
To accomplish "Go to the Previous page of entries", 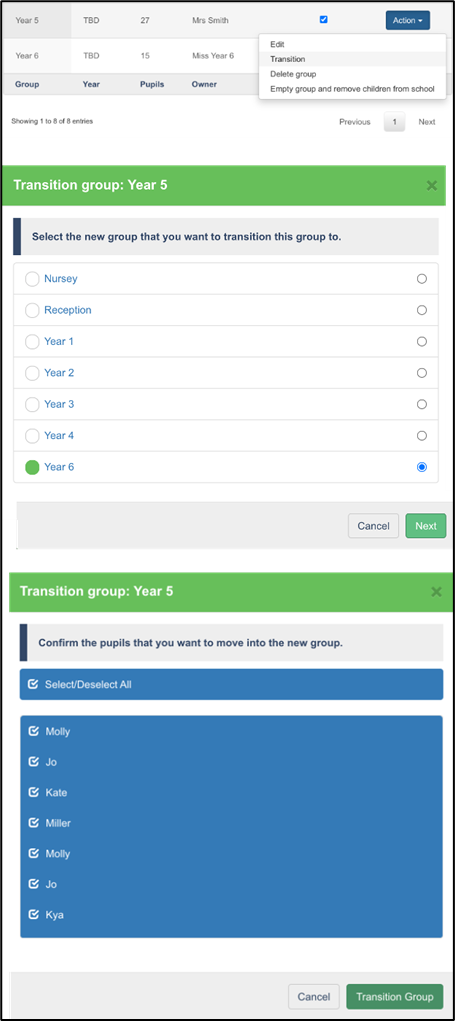I will click(355, 122).
